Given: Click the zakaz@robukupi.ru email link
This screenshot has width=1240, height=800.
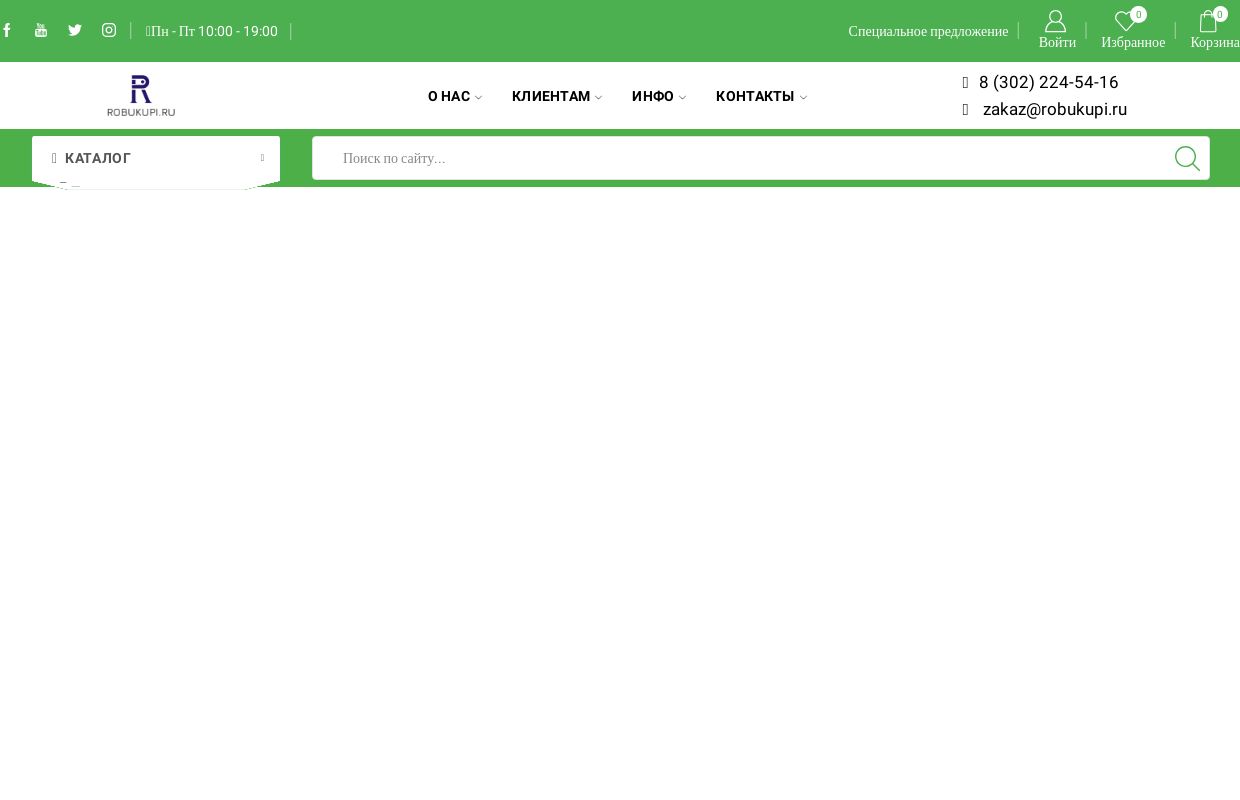Looking at the screenshot, I should 1054,110.
